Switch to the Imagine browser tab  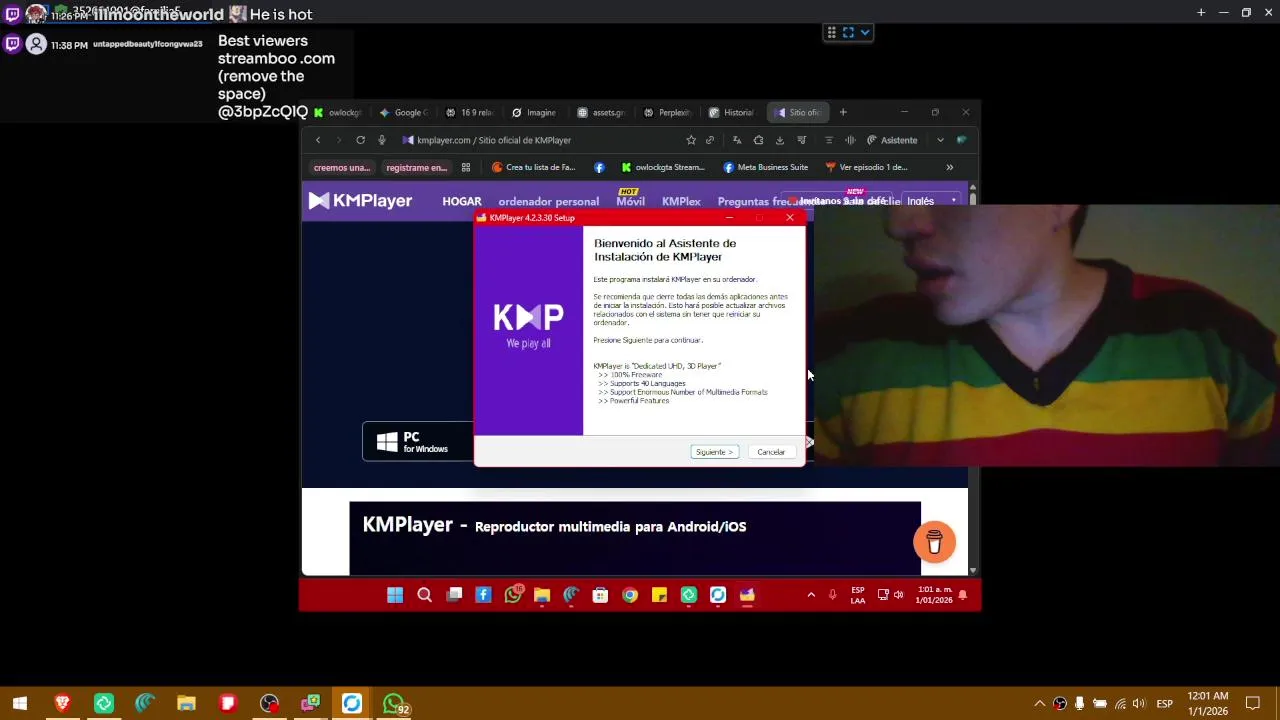pyautogui.click(x=535, y=113)
